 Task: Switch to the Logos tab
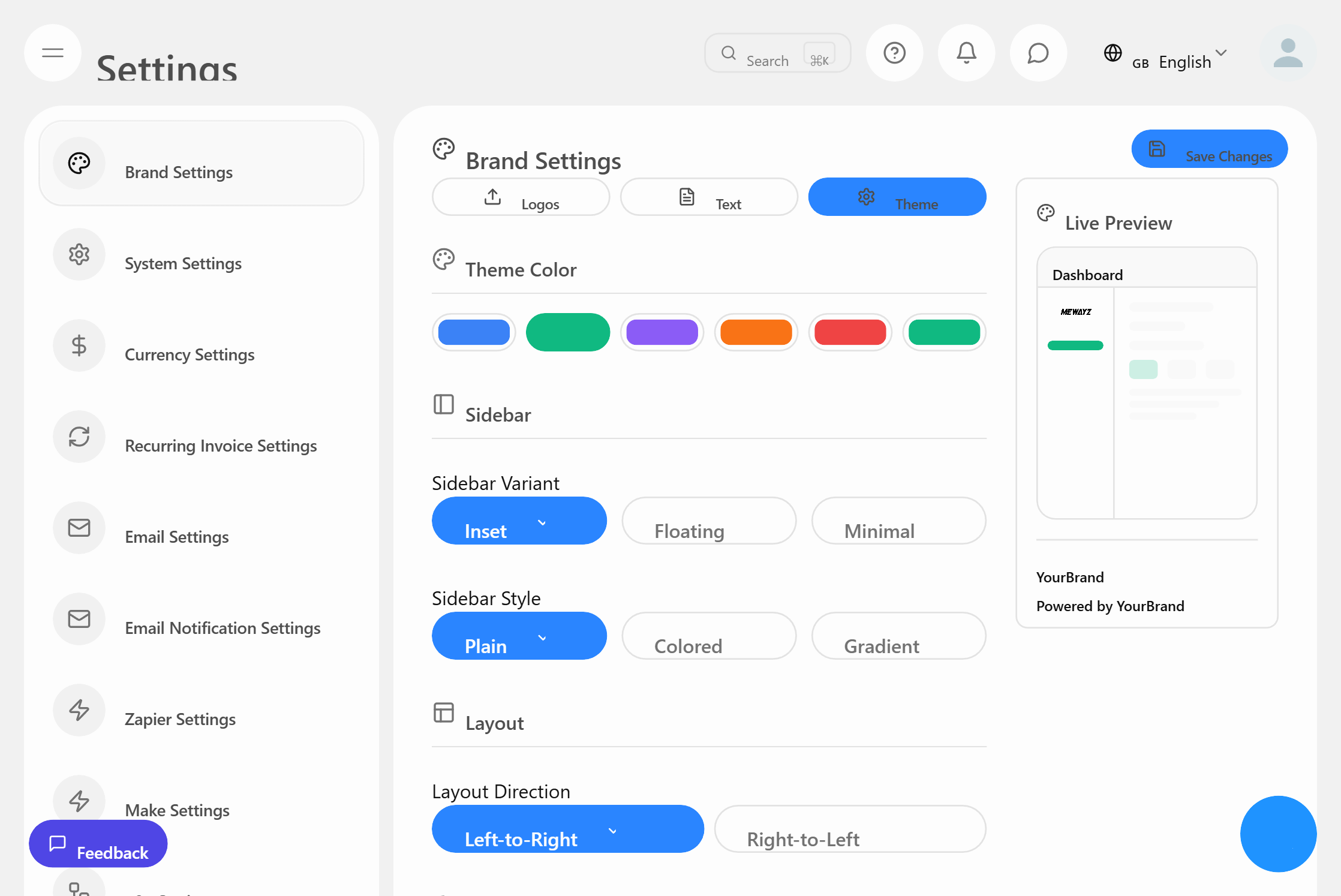(x=521, y=197)
